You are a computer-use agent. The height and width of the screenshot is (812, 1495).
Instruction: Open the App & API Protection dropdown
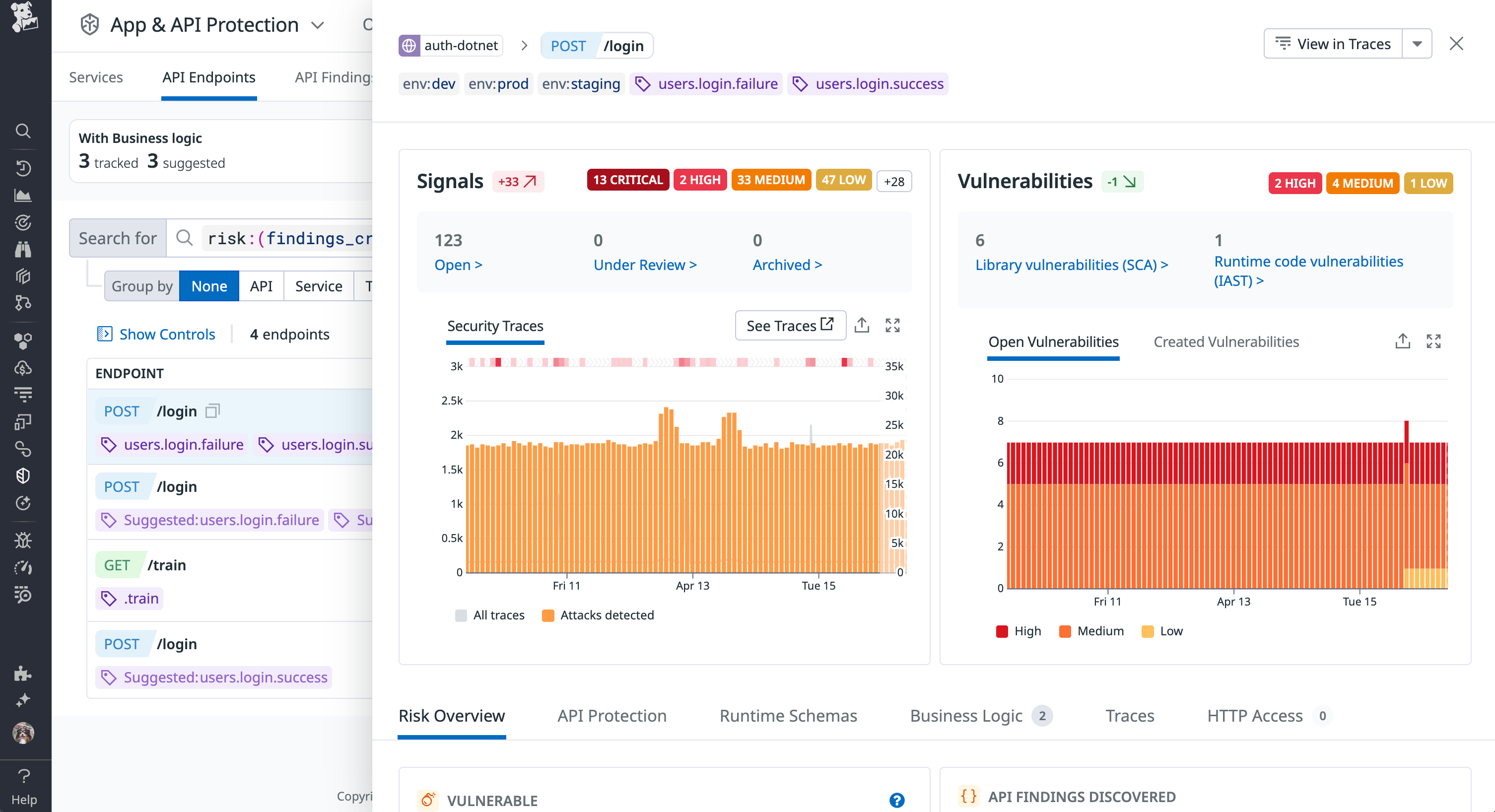tap(317, 25)
